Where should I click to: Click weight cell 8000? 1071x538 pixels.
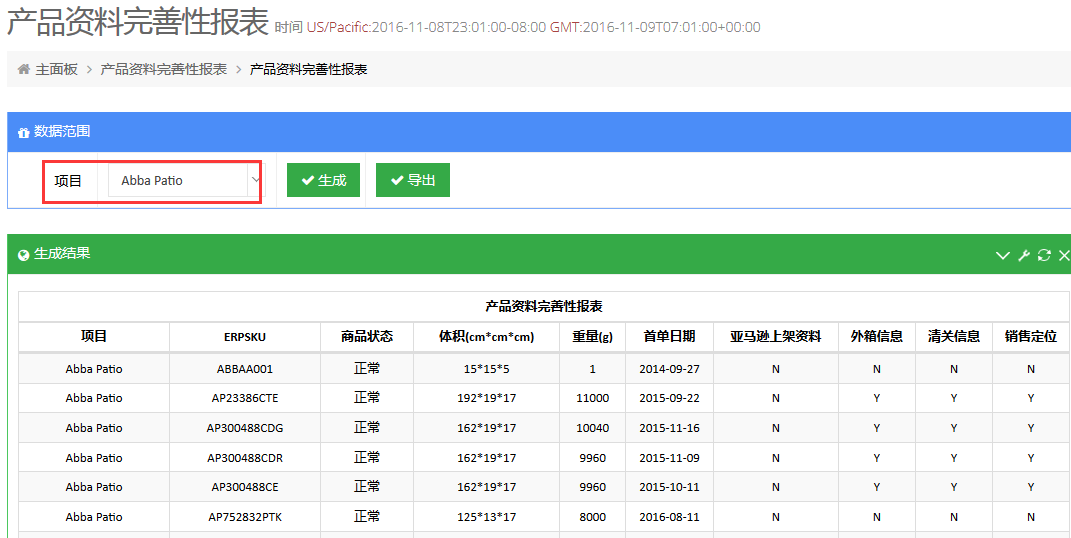point(592,518)
